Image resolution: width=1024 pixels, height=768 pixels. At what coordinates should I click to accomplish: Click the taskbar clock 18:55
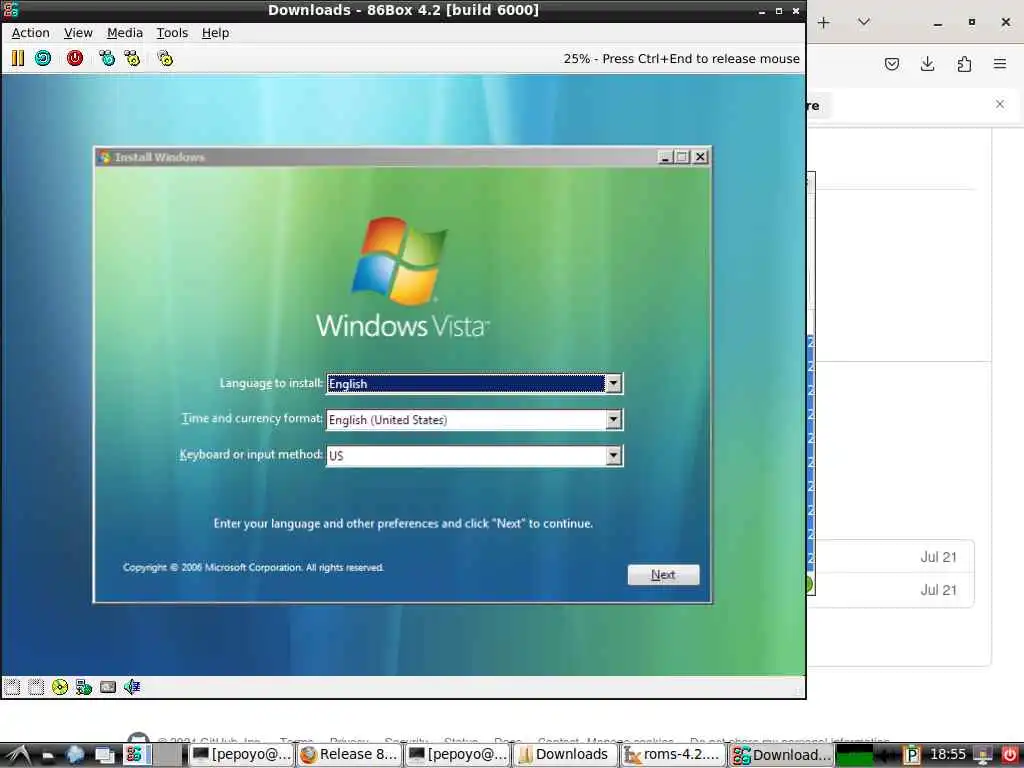(947, 754)
